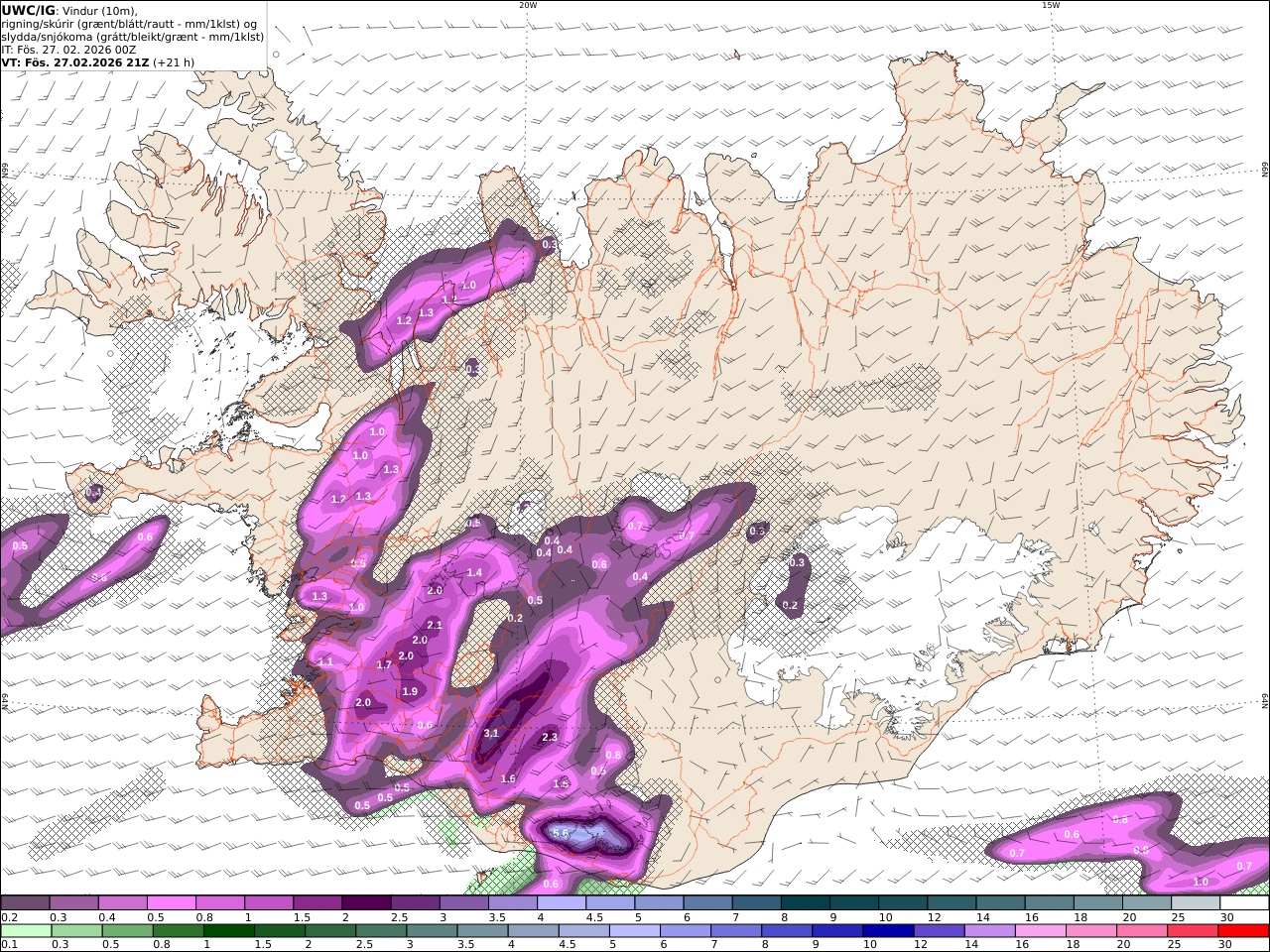Click the bright red swatch ending the rain scale
The height and width of the screenshot is (952, 1270).
pos(1244,930)
